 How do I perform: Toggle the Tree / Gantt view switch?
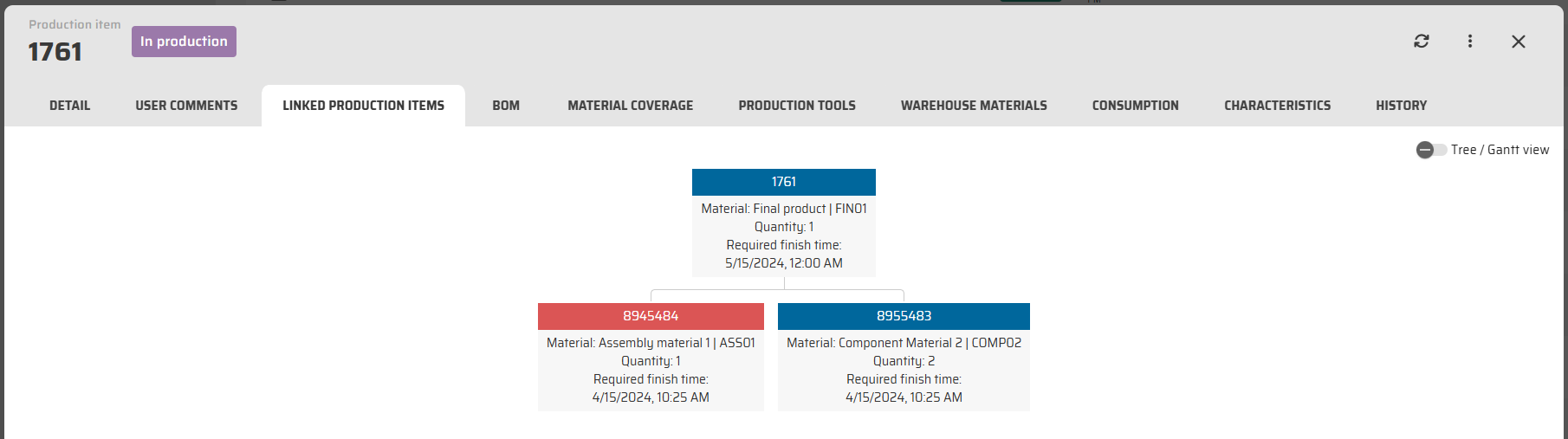(1431, 150)
